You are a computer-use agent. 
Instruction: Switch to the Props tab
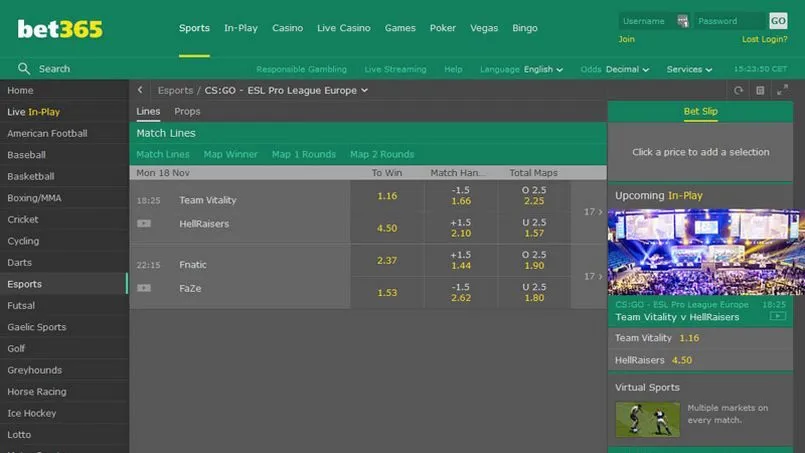click(187, 111)
